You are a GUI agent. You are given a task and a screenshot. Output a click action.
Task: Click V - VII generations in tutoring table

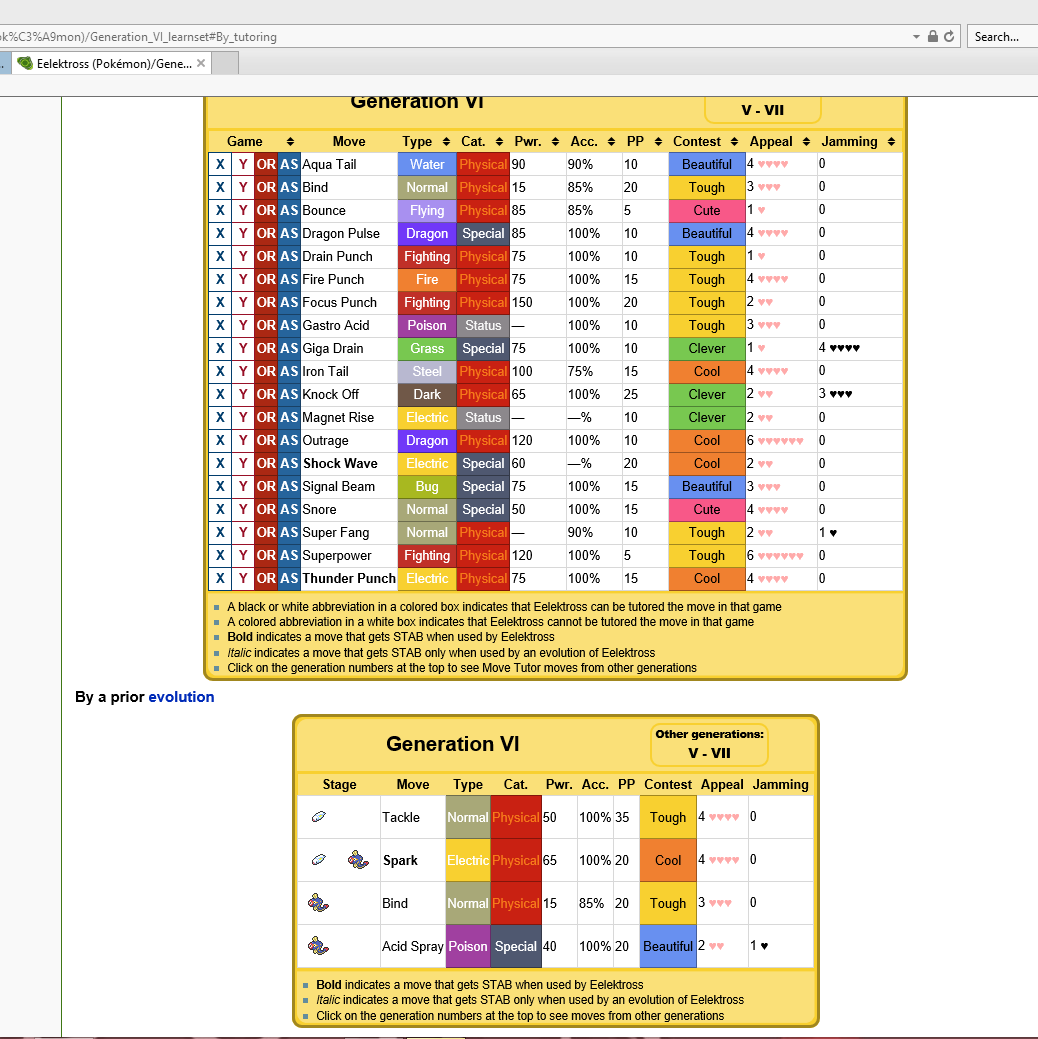pos(762,110)
